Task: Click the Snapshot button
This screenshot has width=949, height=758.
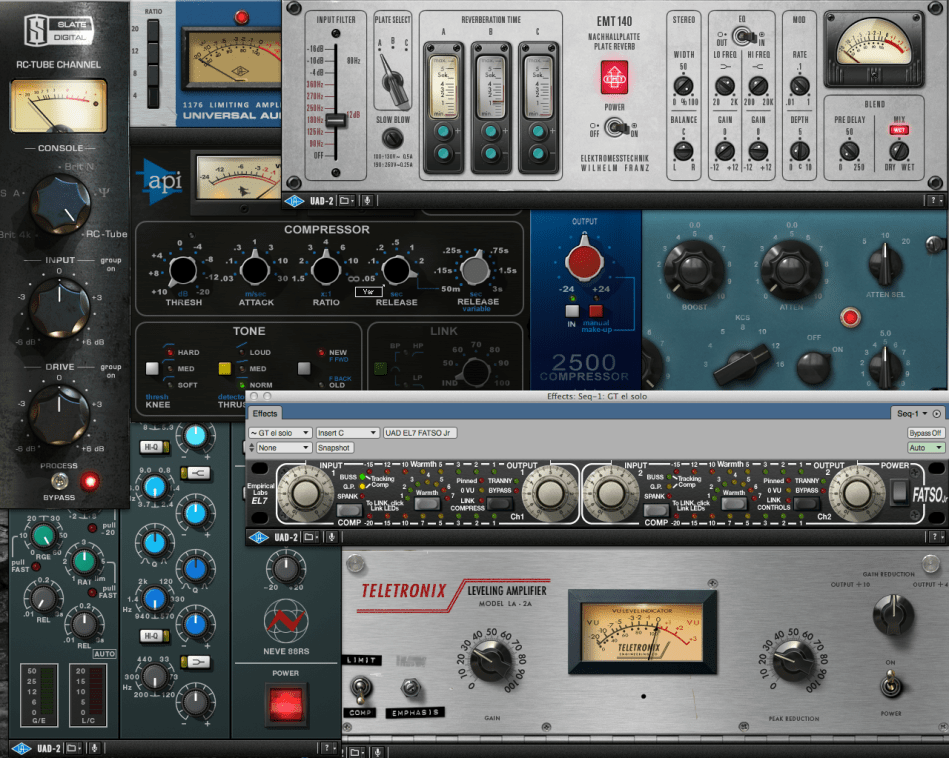Action: click(333, 448)
